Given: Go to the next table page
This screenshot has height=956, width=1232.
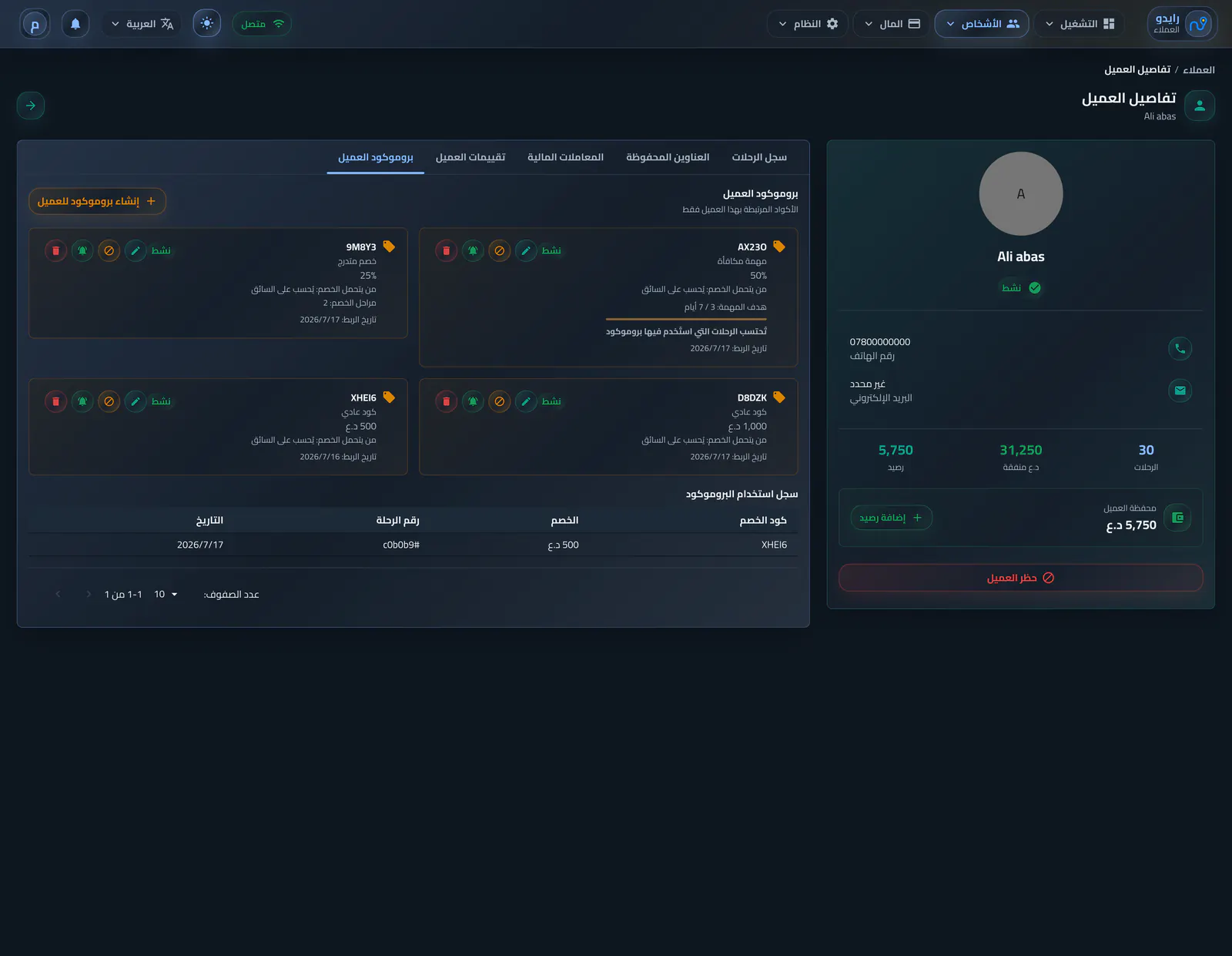Looking at the screenshot, I should click(x=58, y=594).
